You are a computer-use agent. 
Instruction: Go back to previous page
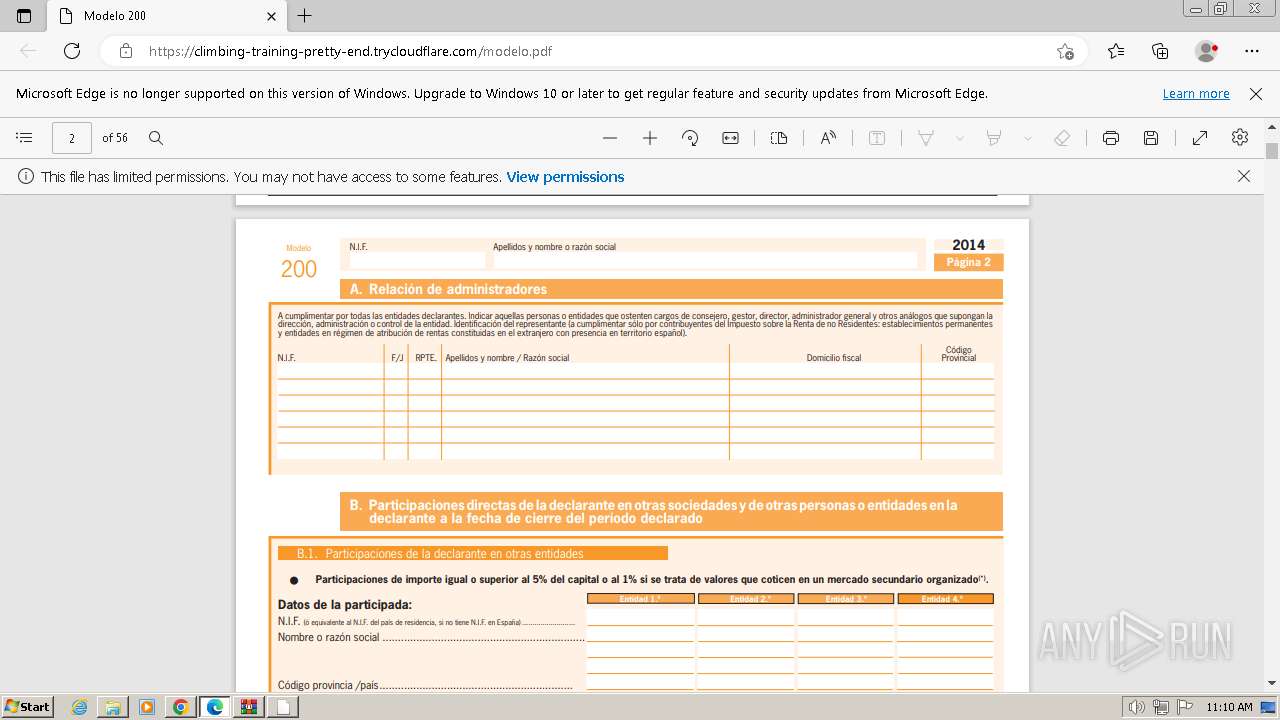(x=28, y=51)
